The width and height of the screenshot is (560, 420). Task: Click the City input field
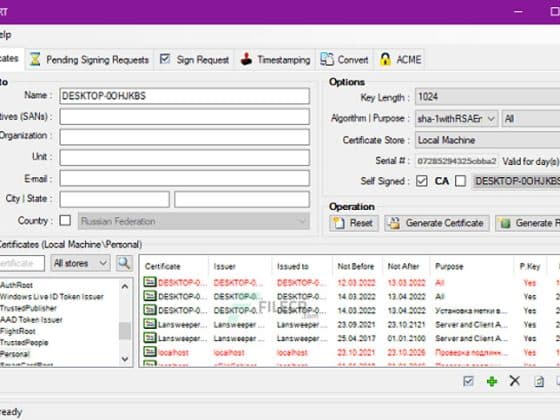coord(114,199)
